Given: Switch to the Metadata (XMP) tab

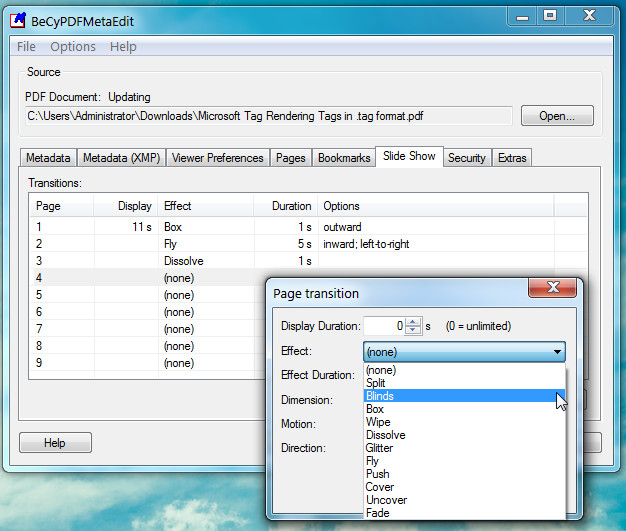Looking at the screenshot, I should click(121, 158).
